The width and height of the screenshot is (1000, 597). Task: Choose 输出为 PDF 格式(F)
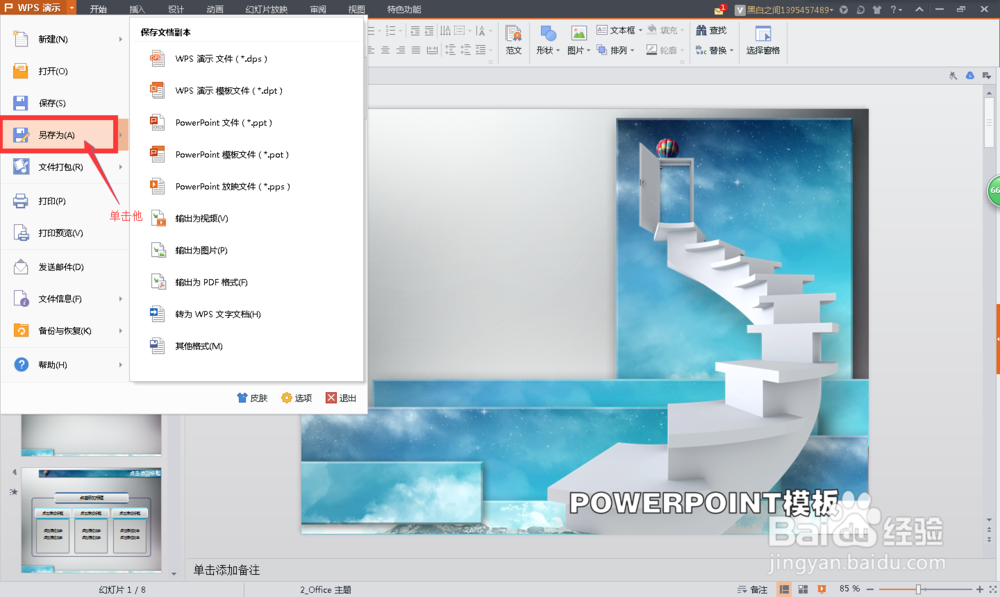246,282
